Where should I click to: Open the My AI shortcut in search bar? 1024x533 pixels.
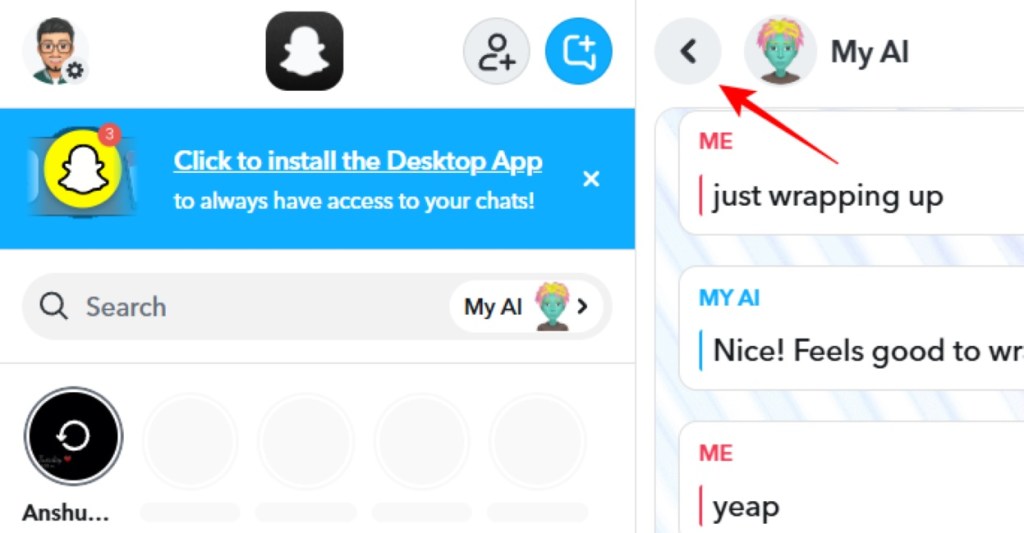[526, 306]
